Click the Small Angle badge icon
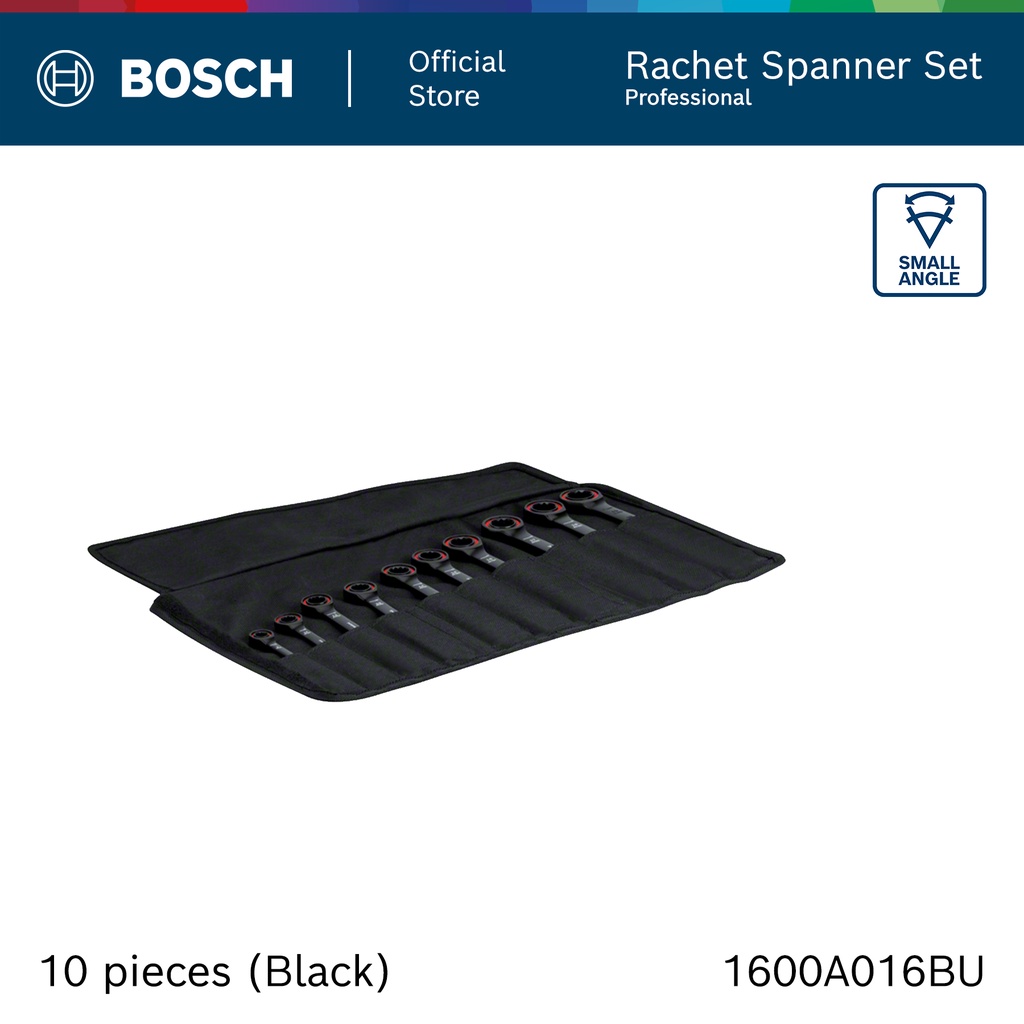This screenshot has height=1024, width=1024. pos(929,240)
